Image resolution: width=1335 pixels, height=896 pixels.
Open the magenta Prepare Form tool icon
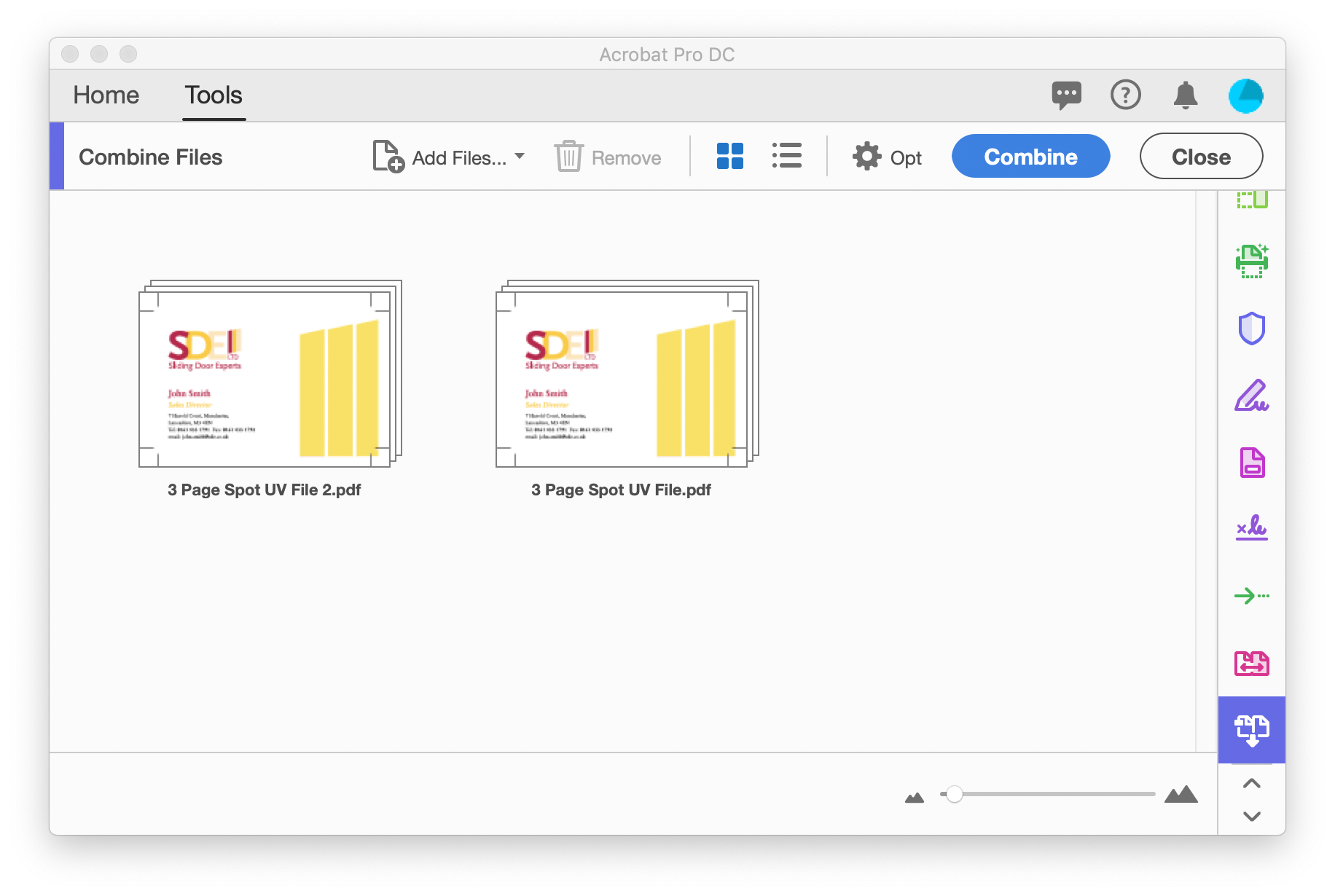pyautogui.click(x=1251, y=463)
